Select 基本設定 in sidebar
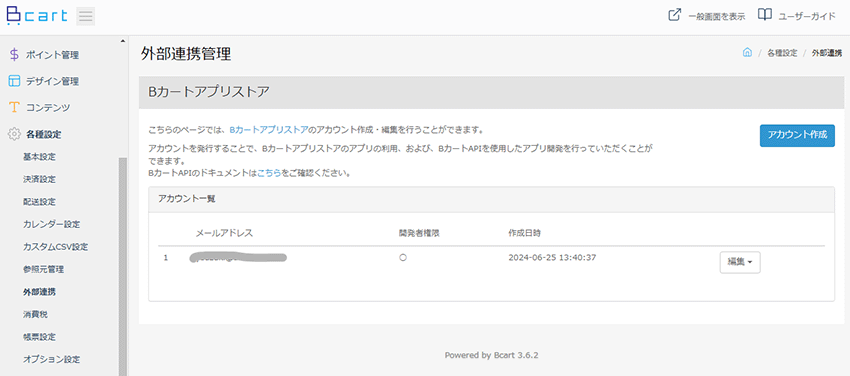The height and width of the screenshot is (376, 850). pyautogui.click(x=39, y=157)
